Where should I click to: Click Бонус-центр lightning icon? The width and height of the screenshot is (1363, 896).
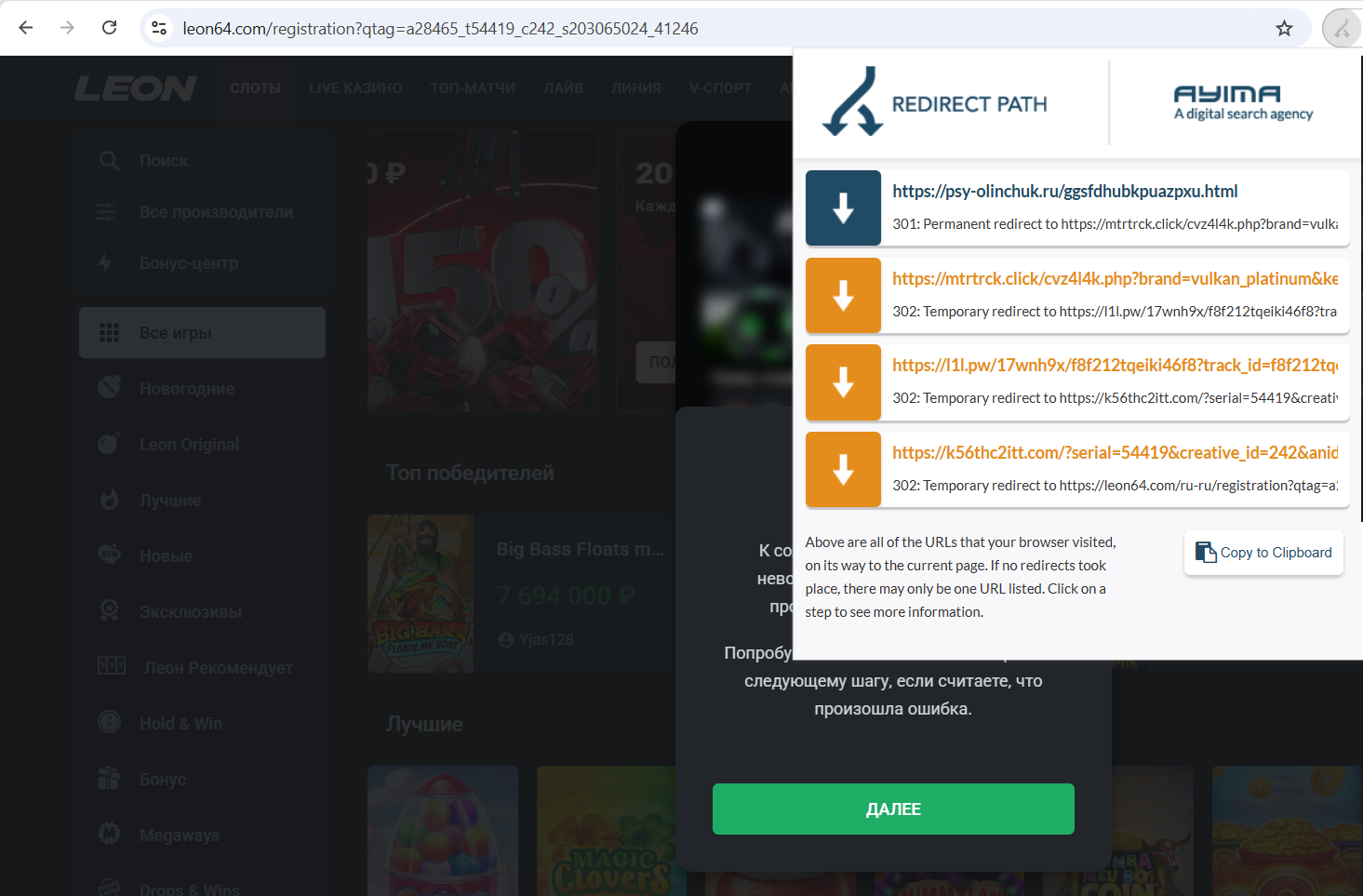point(105,263)
